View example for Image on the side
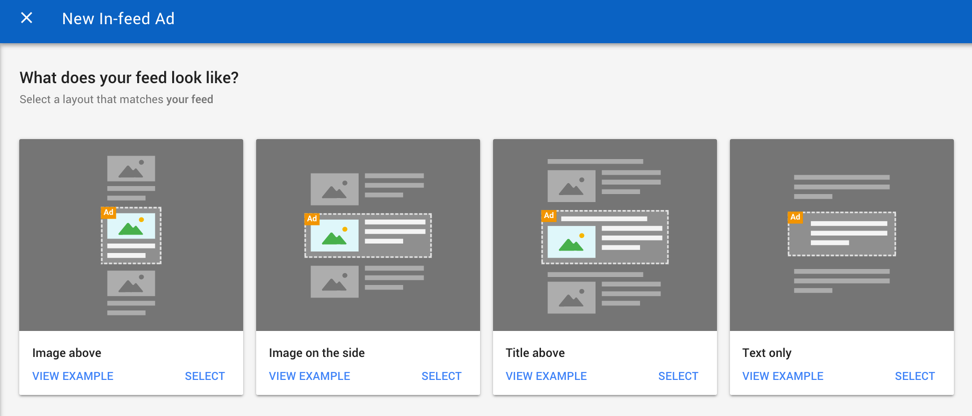The width and height of the screenshot is (972, 416). (309, 376)
